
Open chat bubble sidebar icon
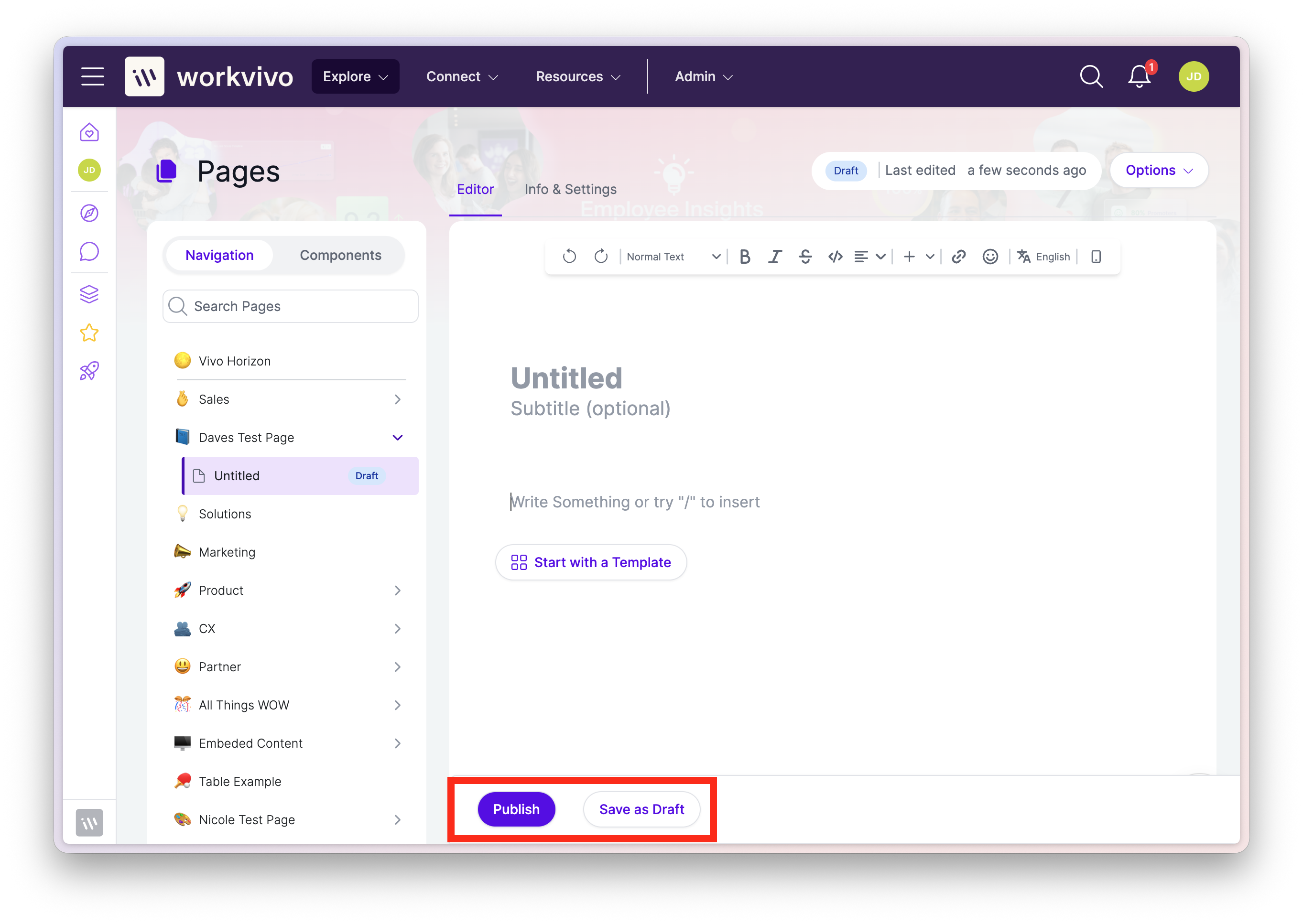[89, 251]
